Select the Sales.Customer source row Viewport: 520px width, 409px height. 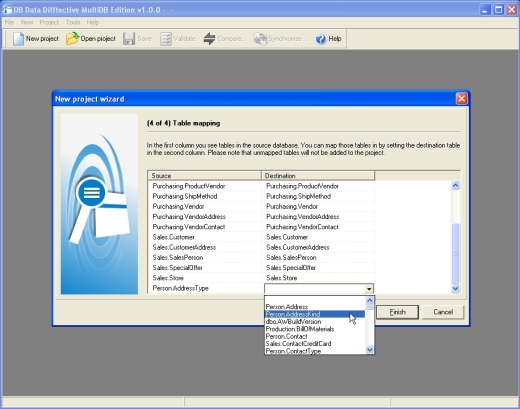205,237
